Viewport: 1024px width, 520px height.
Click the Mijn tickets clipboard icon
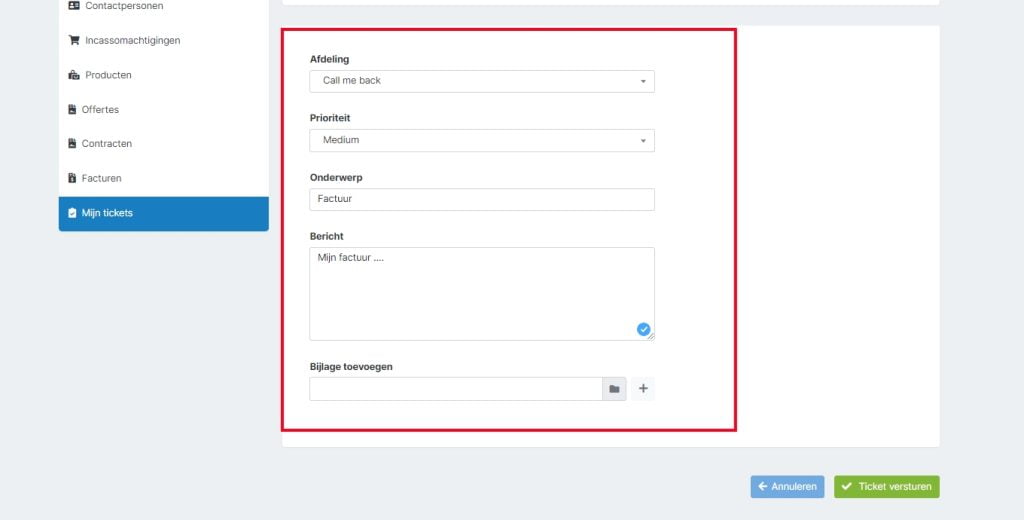(72, 213)
